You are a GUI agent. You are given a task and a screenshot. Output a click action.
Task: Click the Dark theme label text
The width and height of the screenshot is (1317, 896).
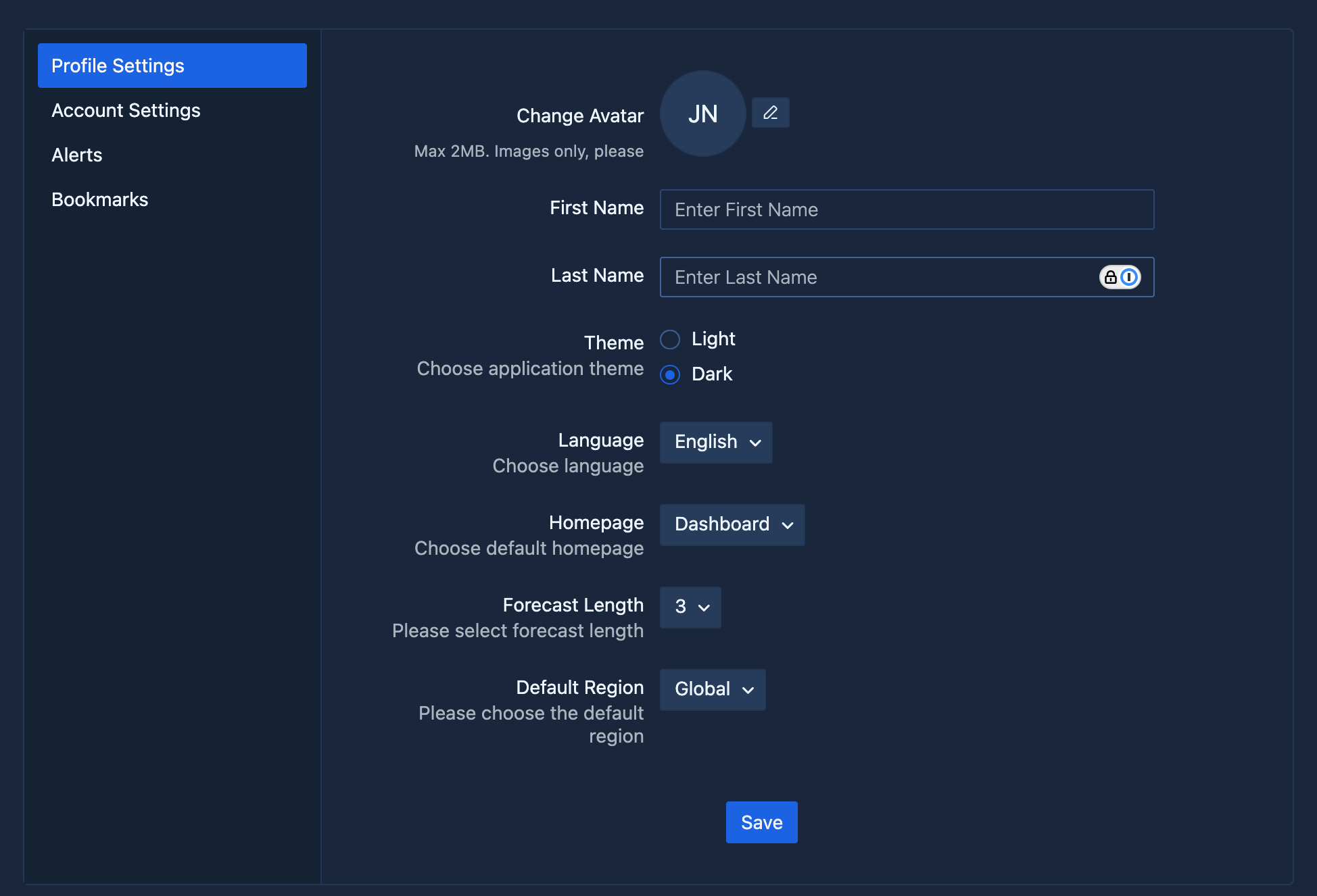[x=712, y=374]
